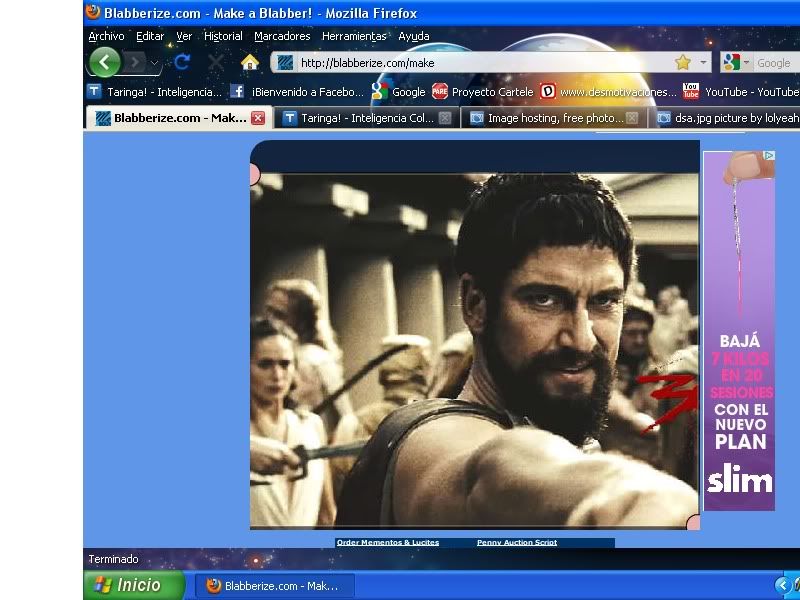Open the Google search engine selector
Screen dimensions: 800x600
click(x=736, y=63)
